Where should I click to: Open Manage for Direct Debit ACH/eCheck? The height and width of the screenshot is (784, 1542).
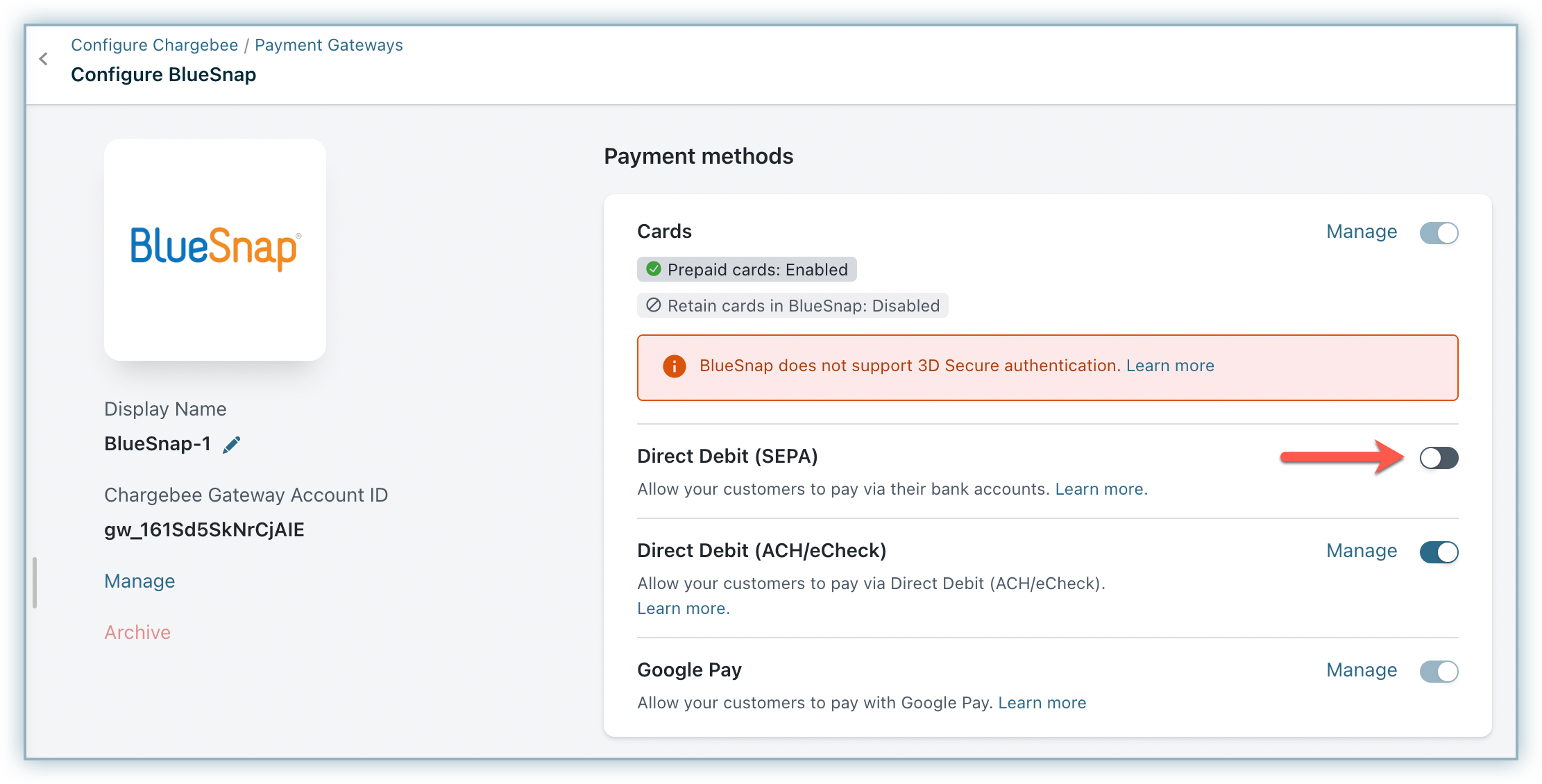(x=1361, y=551)
